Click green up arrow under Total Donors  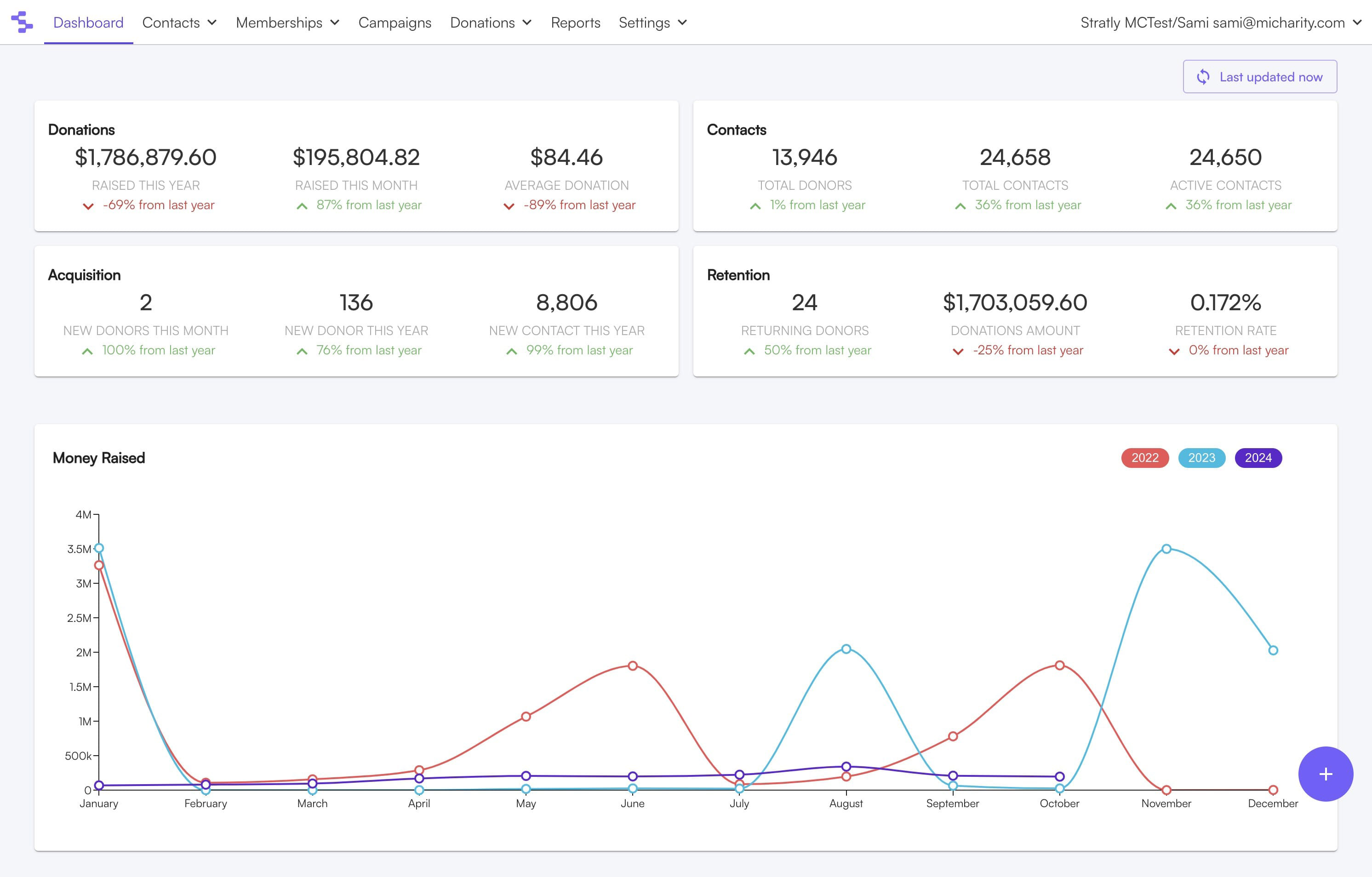[x=755, y=206]
